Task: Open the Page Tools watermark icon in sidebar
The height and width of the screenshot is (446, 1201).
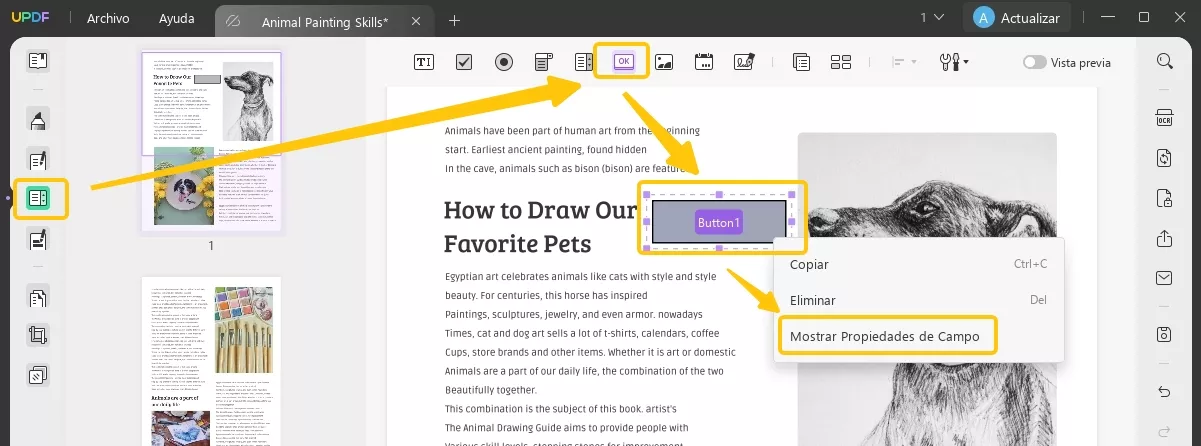Action: [x=38, y=376]
